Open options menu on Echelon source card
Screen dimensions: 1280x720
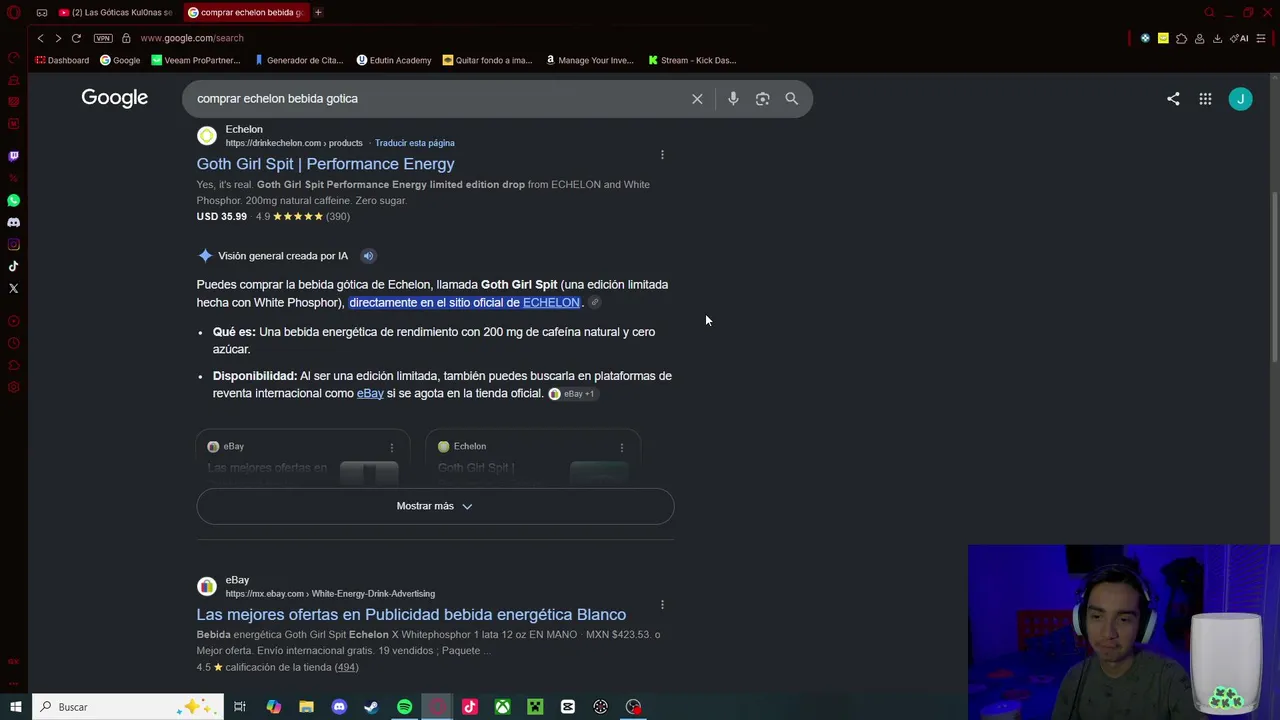pos(622,447)
